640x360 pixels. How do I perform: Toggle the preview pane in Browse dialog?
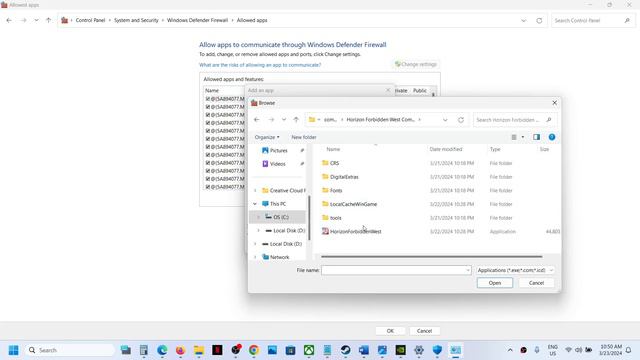click(x=536, y=137)
